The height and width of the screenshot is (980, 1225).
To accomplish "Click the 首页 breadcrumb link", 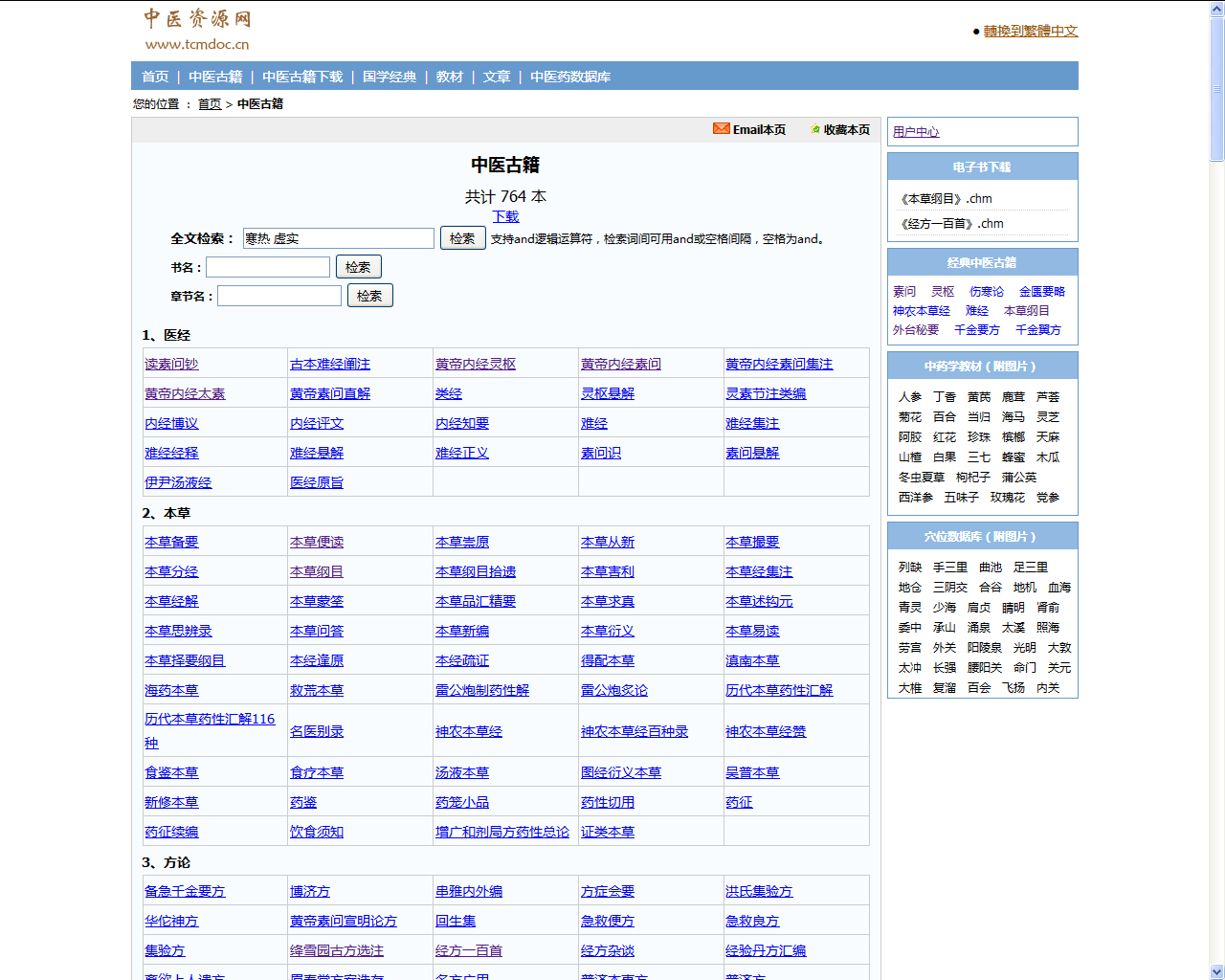I will [x=210, y=104].
